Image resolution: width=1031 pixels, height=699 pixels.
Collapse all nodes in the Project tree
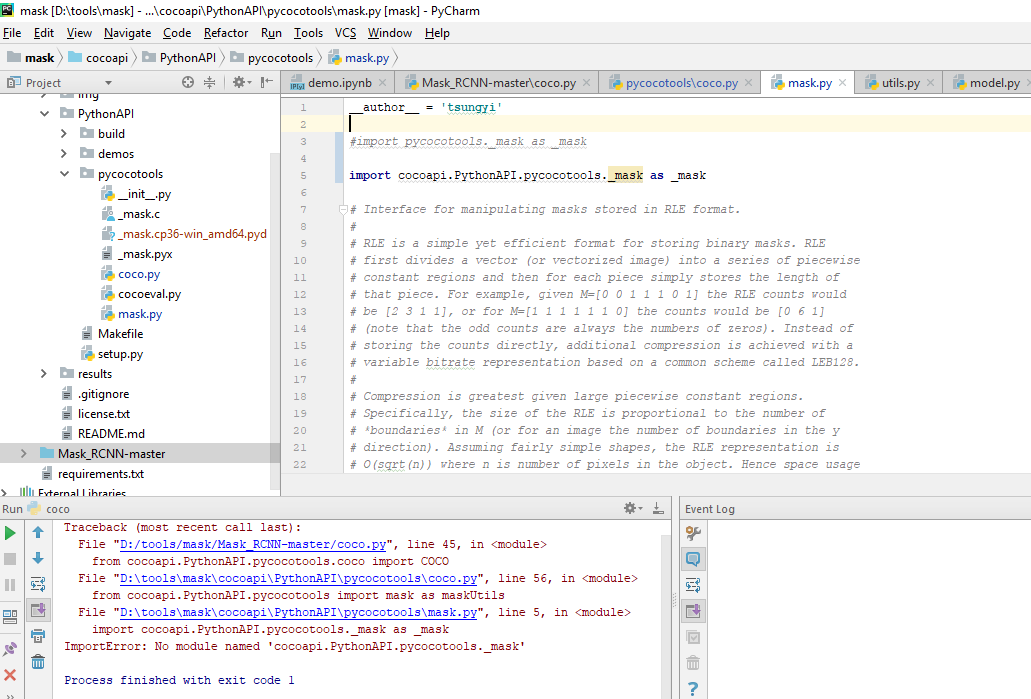click(210, 82)
